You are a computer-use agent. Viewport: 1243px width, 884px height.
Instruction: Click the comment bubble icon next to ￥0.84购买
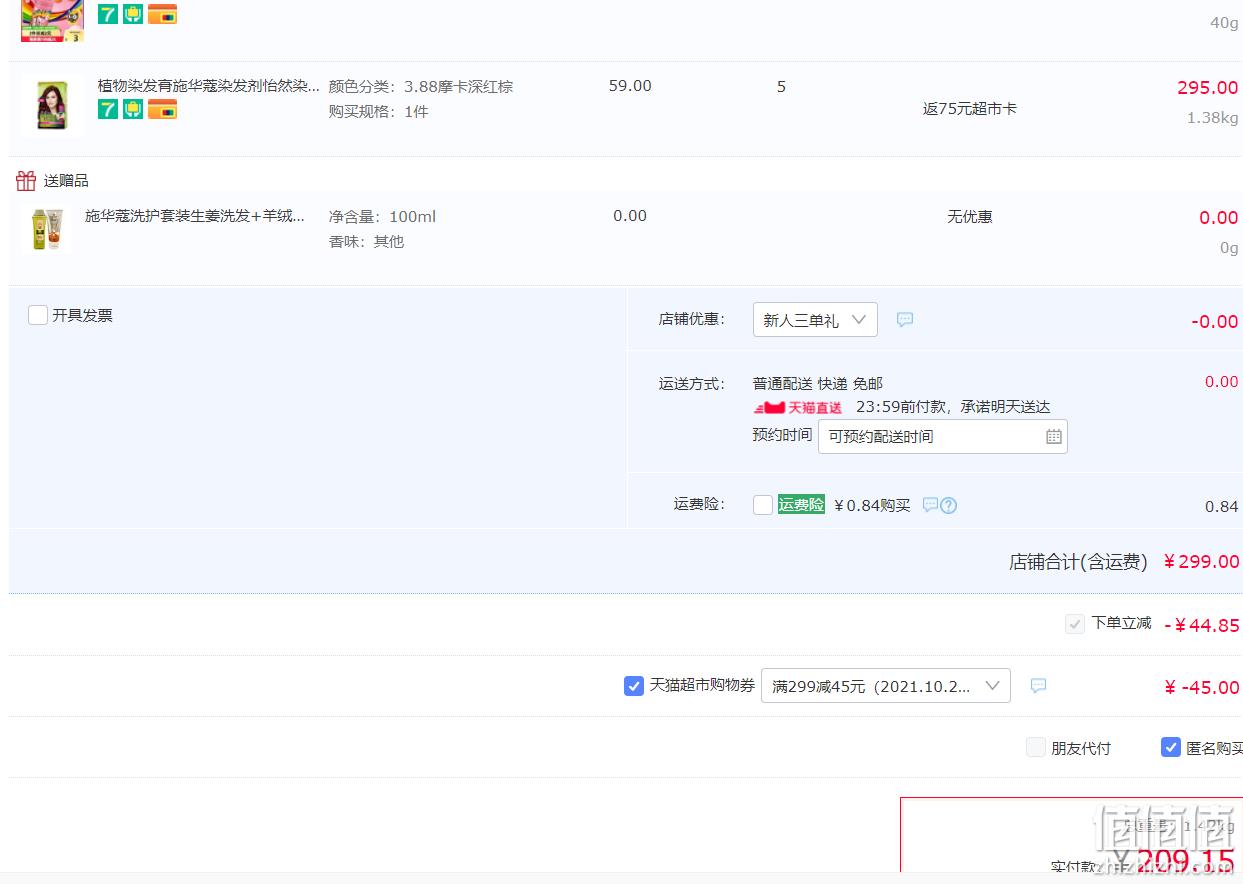(x=930, y=505)
